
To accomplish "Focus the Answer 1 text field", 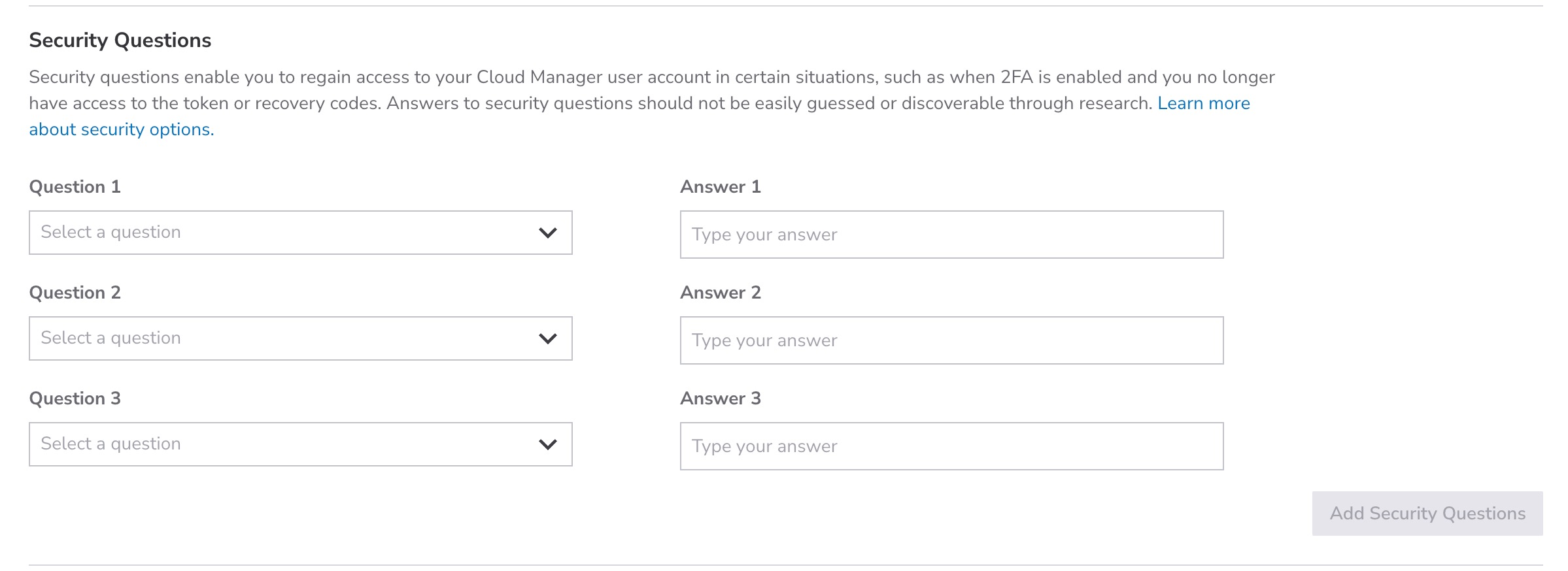I will click(951, 235).
